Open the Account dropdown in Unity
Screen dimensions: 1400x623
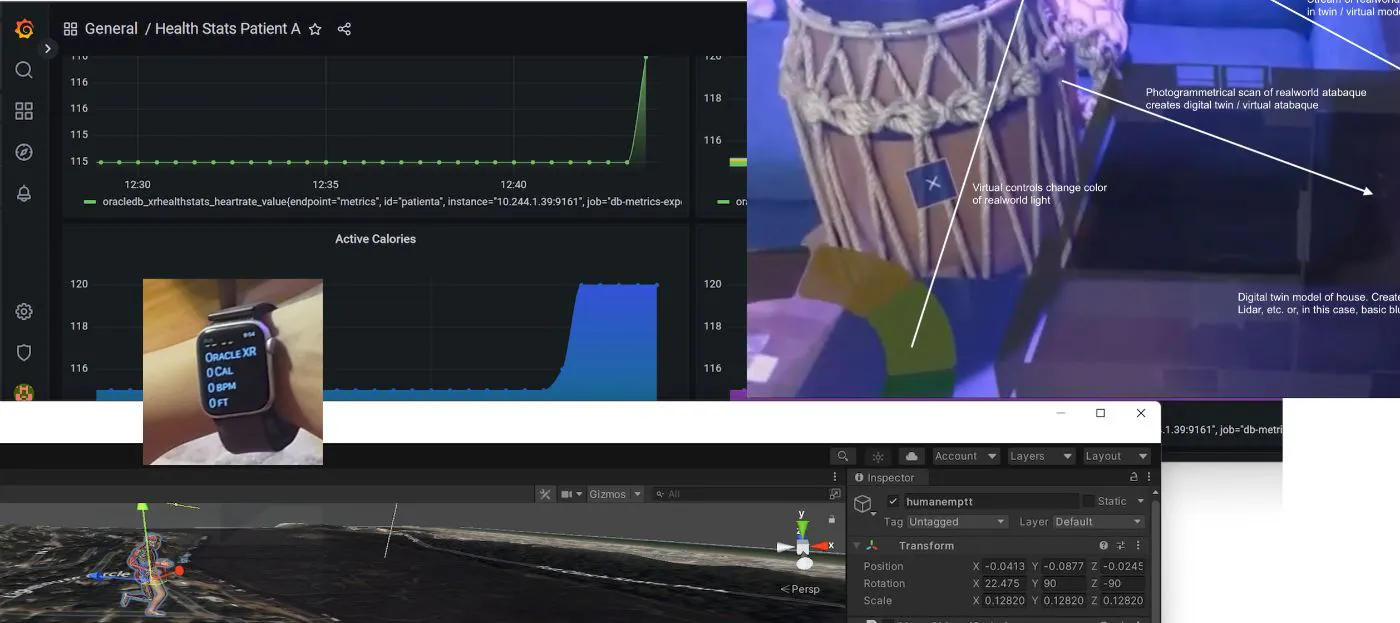(965, 456)
